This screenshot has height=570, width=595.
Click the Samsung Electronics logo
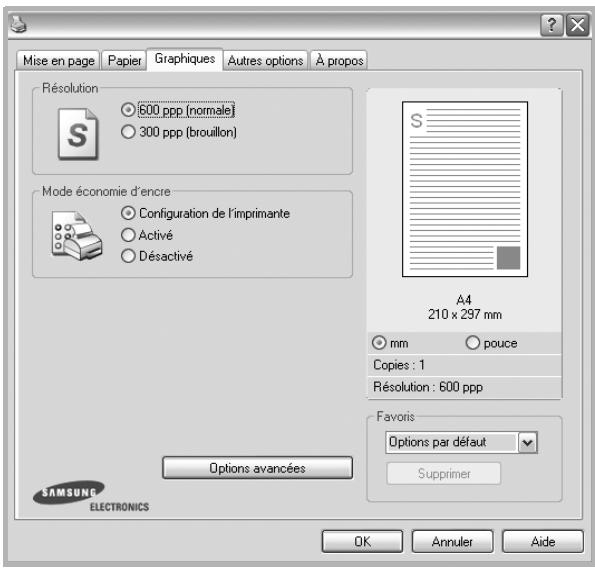click(91, 496)
